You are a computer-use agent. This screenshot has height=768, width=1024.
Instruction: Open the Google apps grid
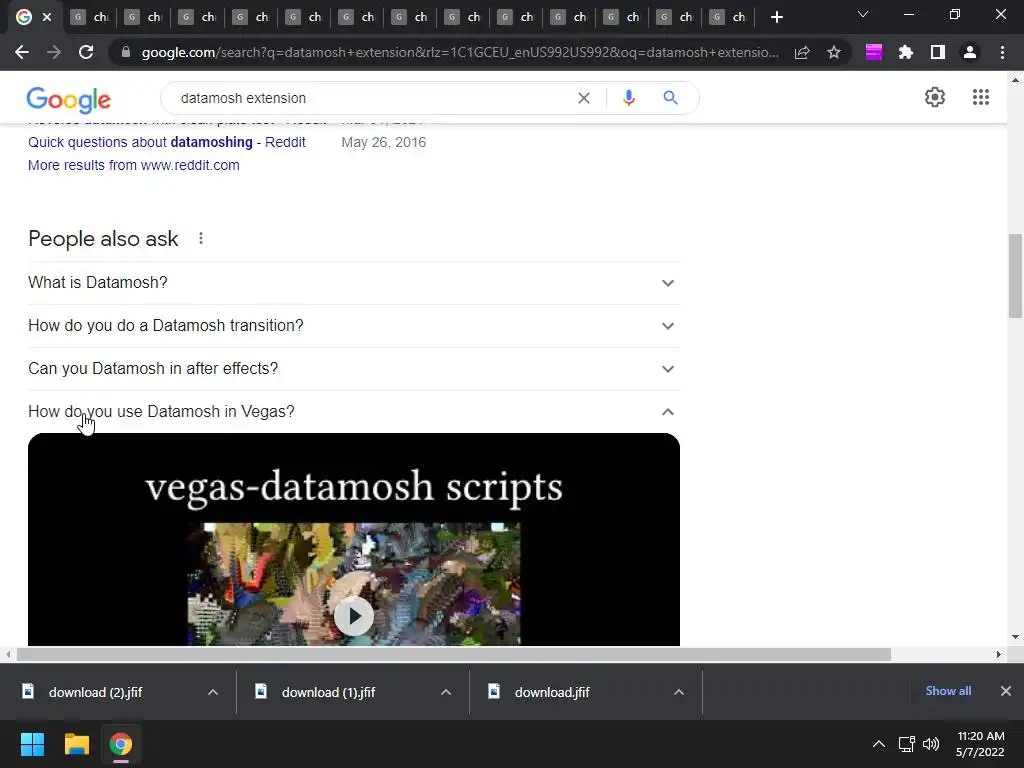point(981,97)
